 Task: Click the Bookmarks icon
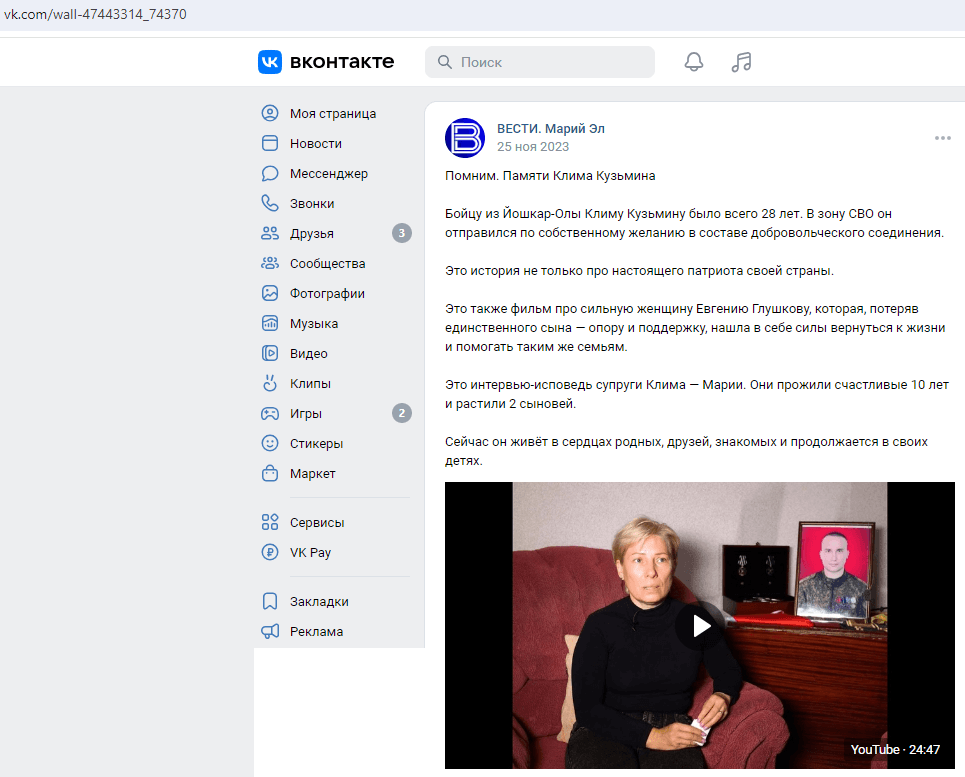(x=270, y=601)
